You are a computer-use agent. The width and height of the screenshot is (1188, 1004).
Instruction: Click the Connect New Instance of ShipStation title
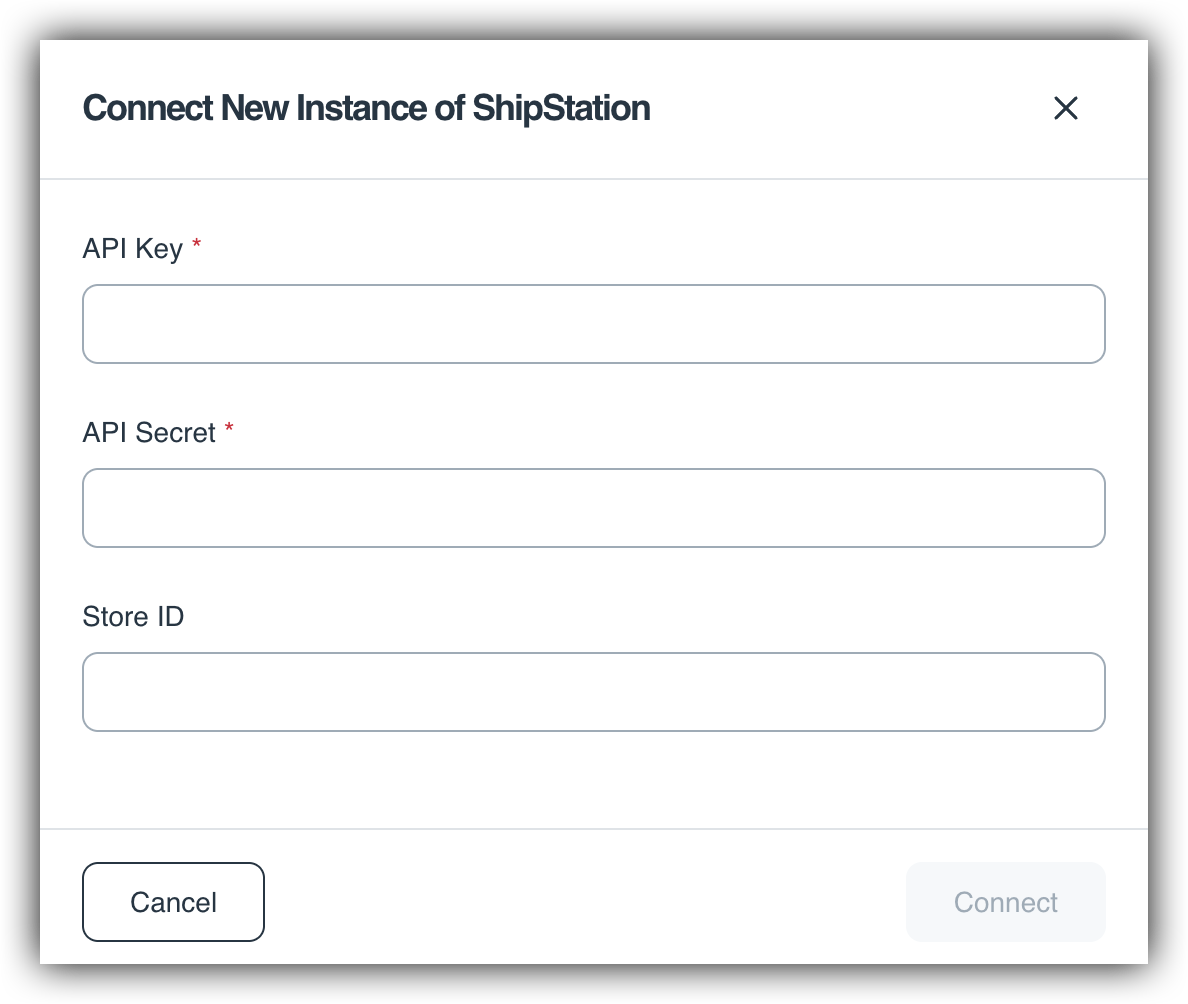366,108
